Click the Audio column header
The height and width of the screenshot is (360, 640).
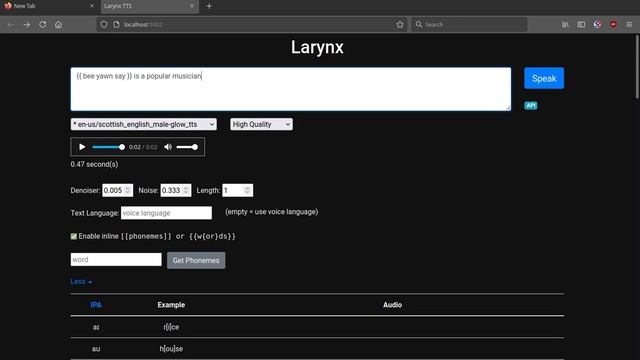coord(392,305)
